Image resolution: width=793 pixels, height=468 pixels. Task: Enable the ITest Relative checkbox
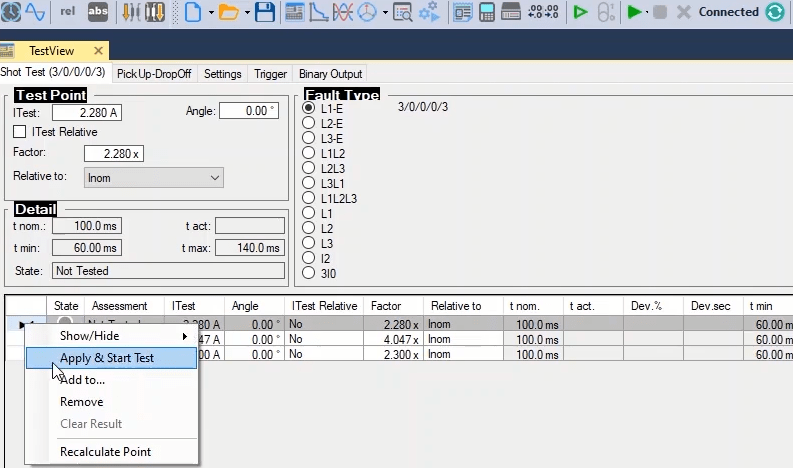[21, 131]
